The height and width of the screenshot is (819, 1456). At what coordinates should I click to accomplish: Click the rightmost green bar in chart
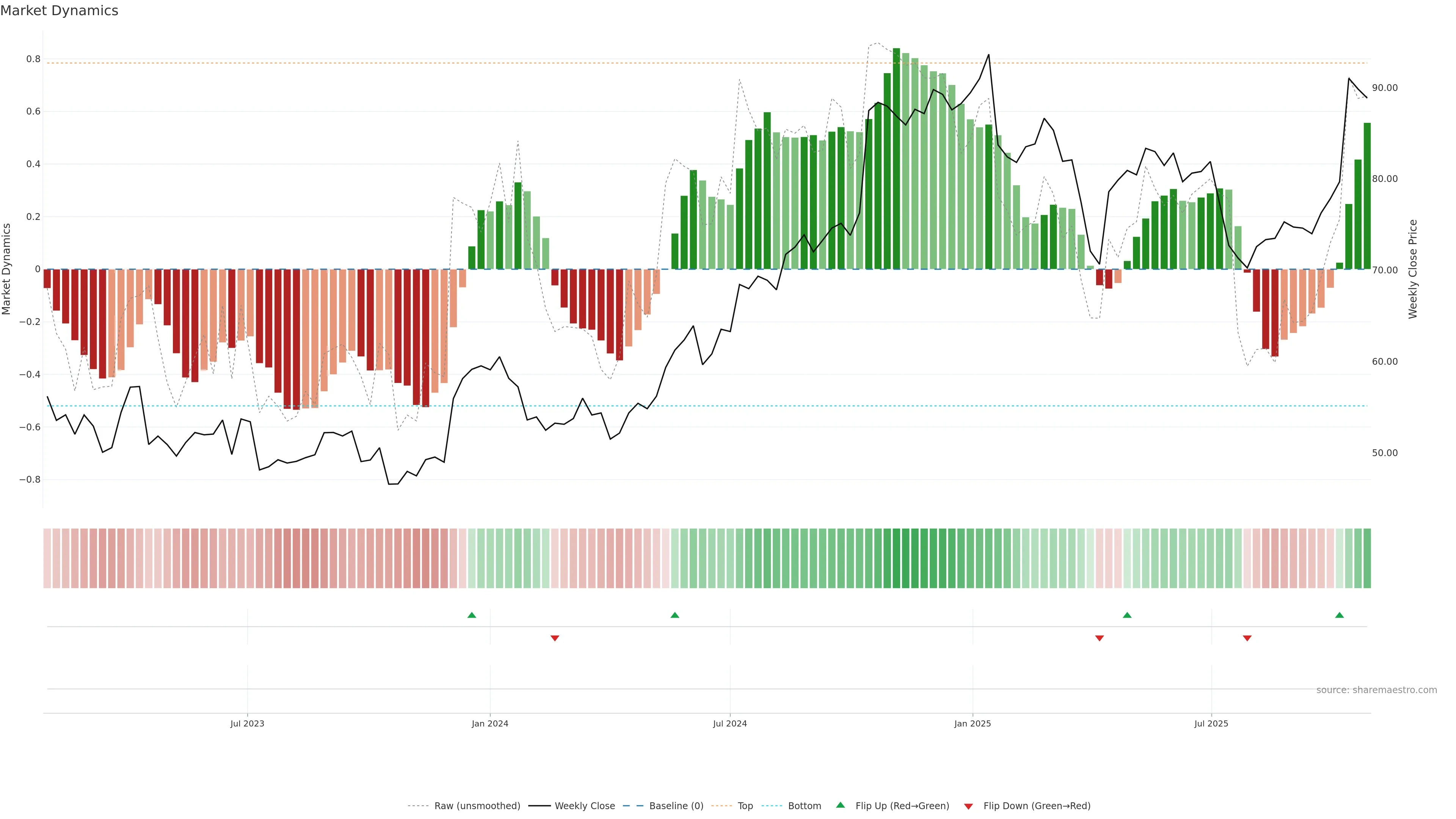[x=1367, y=196]
